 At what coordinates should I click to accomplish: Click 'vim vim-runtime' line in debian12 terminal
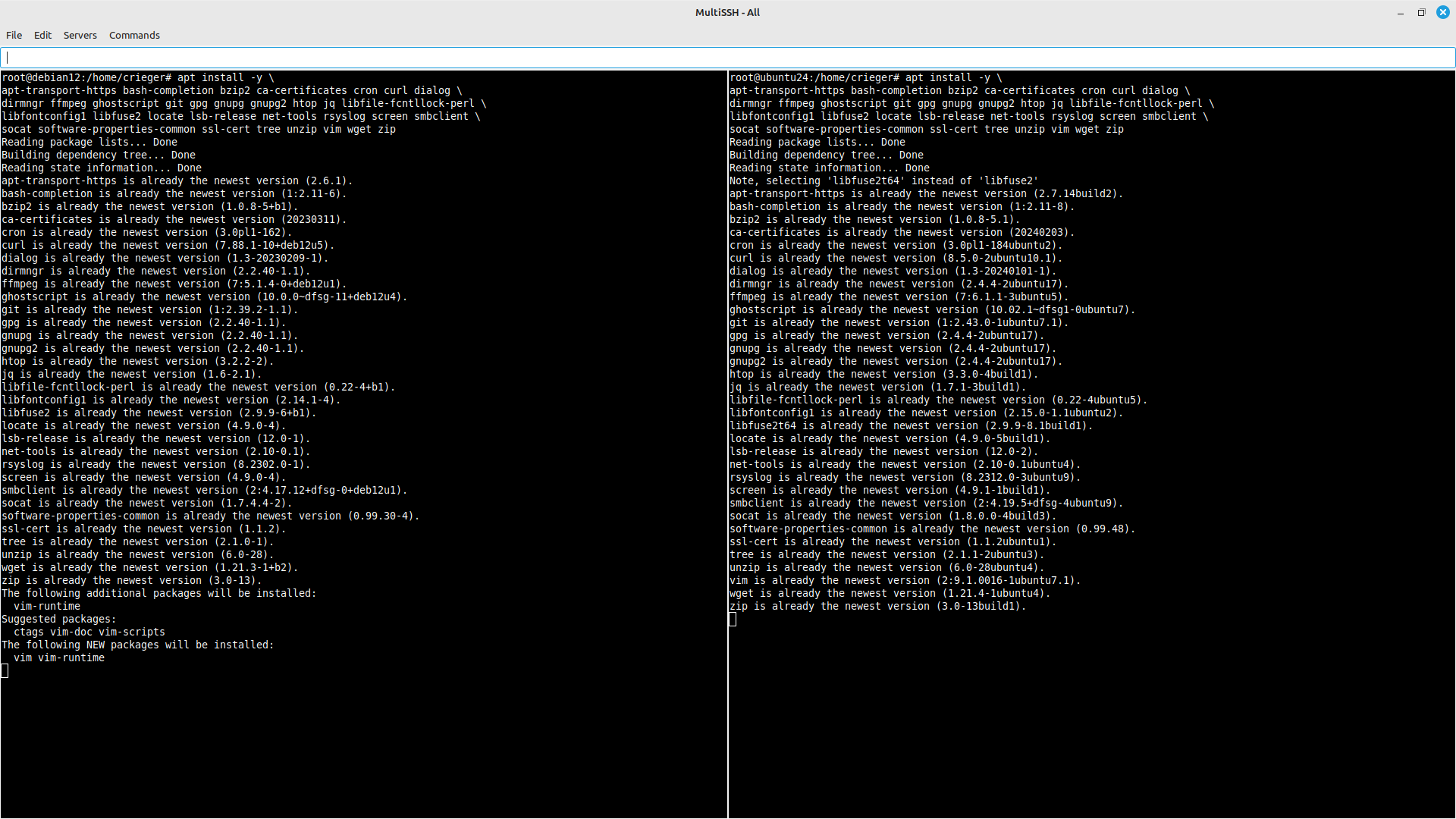[59, 657]
